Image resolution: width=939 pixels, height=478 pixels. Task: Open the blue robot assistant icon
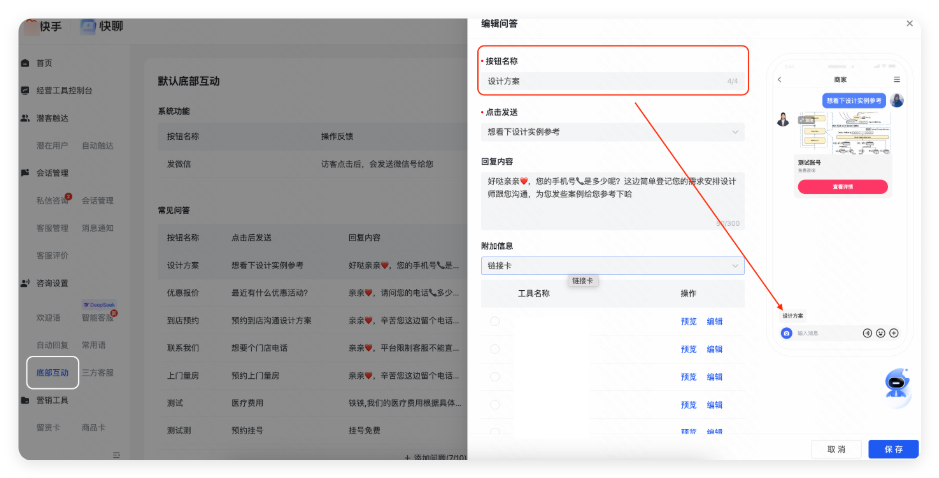[896, 383]
